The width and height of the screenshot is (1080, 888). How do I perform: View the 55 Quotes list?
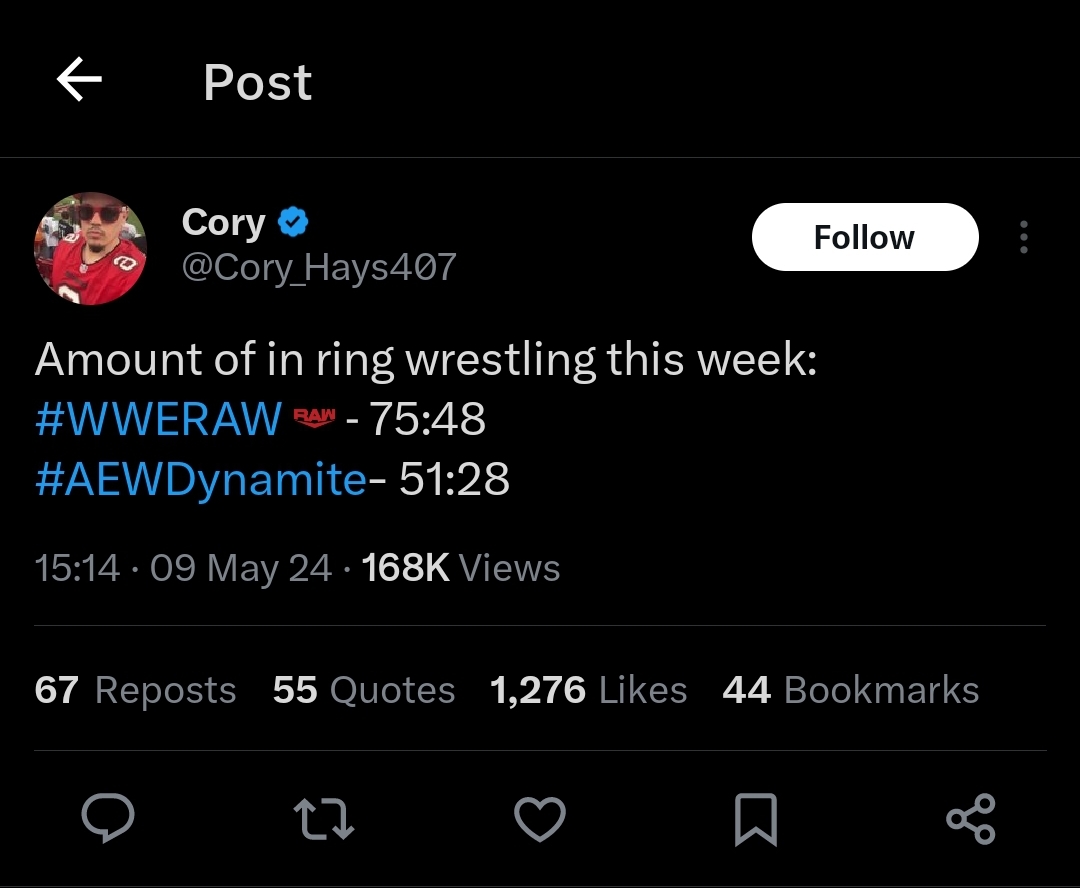[x=364, y=690]
